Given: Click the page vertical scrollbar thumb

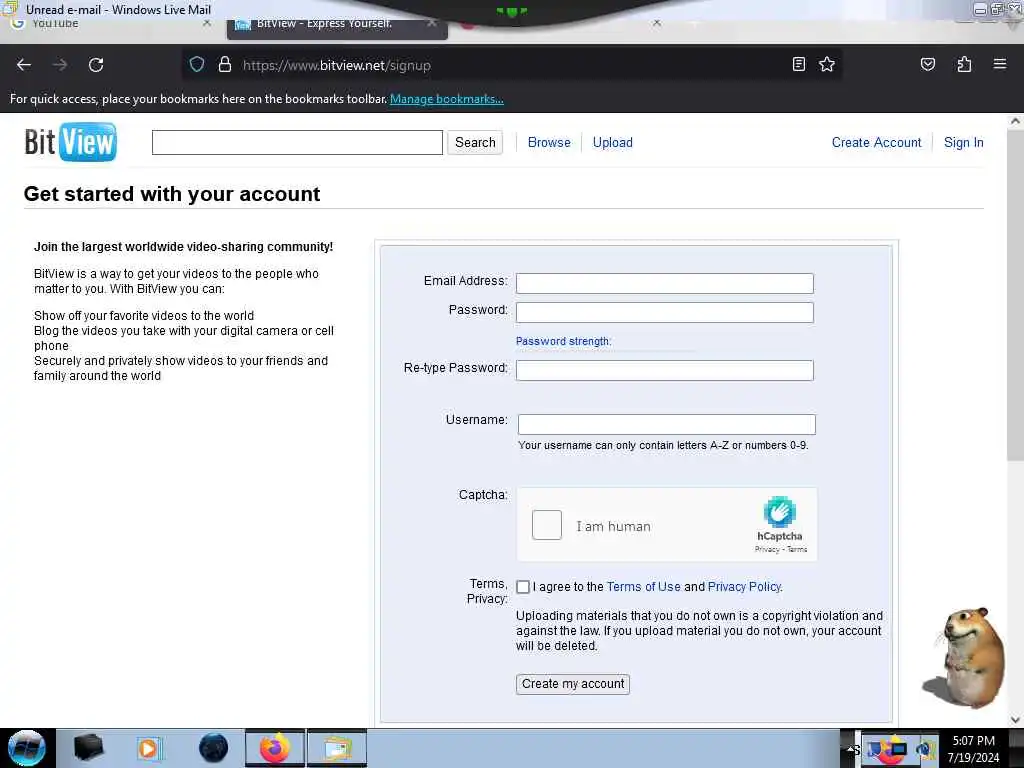Looking at the screenshot, I should 1016,294.
